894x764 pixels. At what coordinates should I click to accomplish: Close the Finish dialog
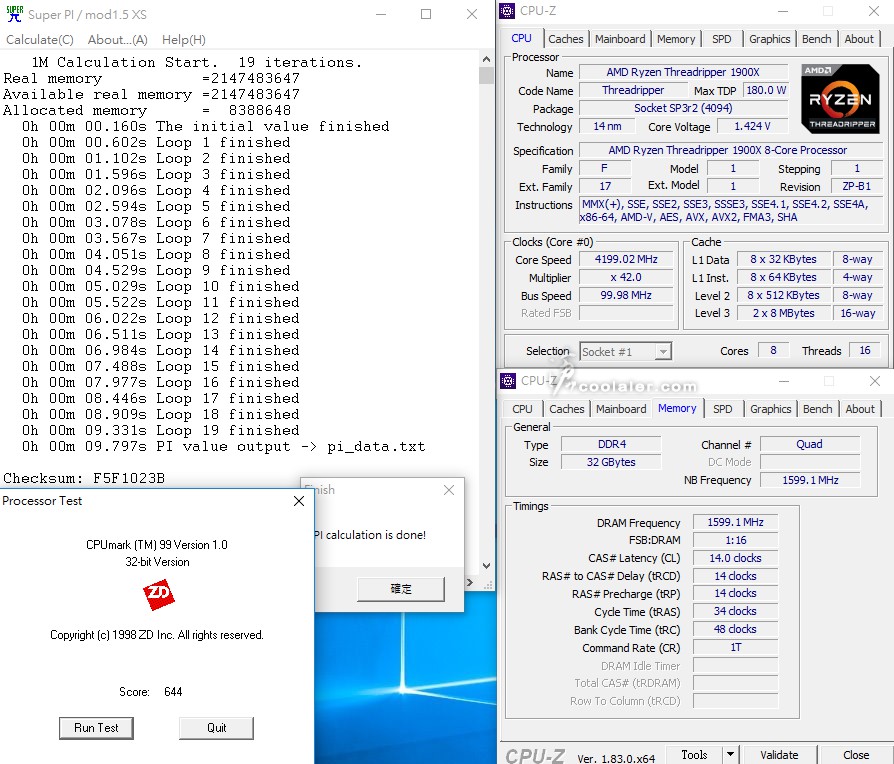(x=449, y=490)
